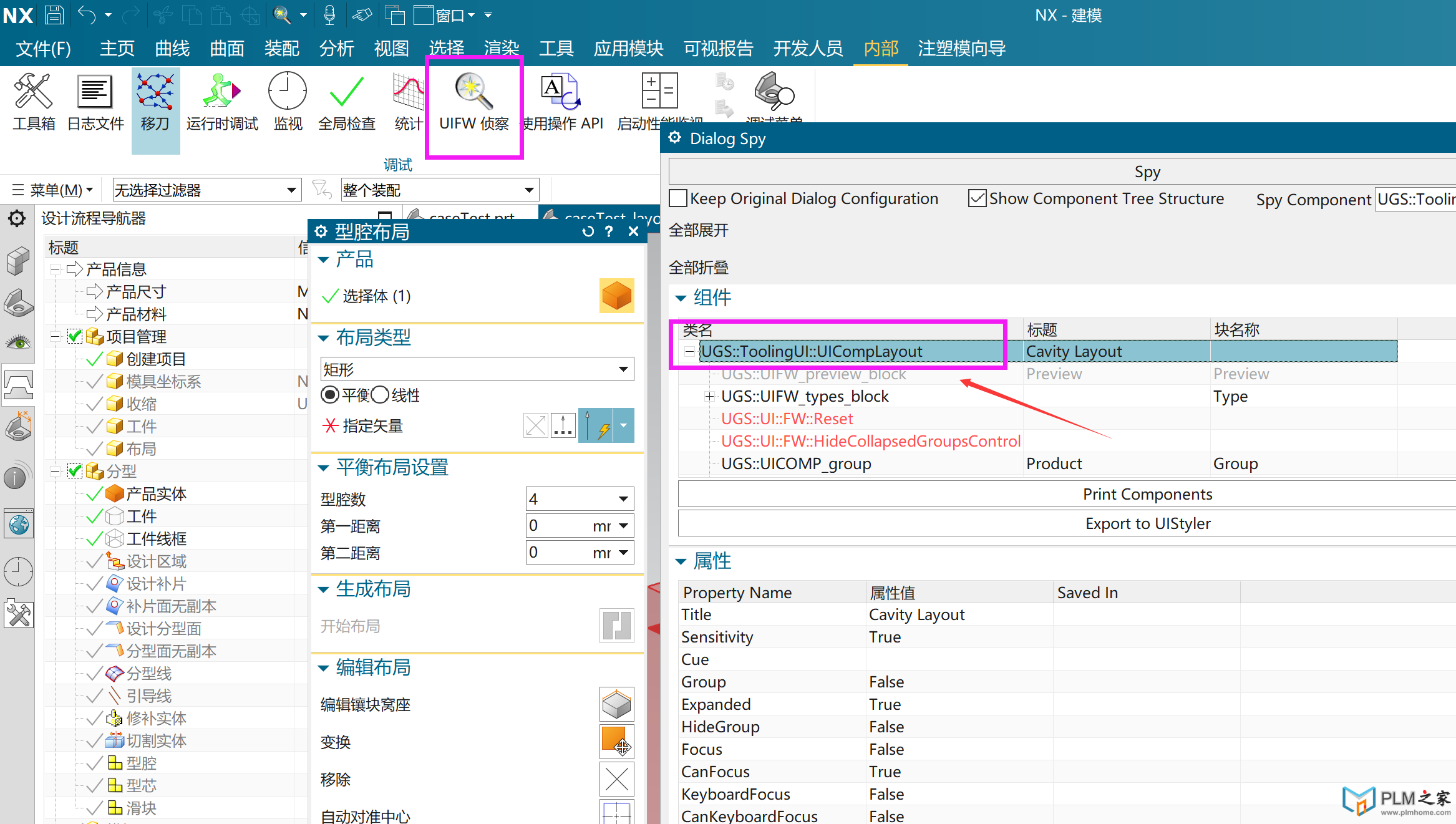Open 整个装配 scope dropdown
1456x824 pixels.
pos(440,190)
